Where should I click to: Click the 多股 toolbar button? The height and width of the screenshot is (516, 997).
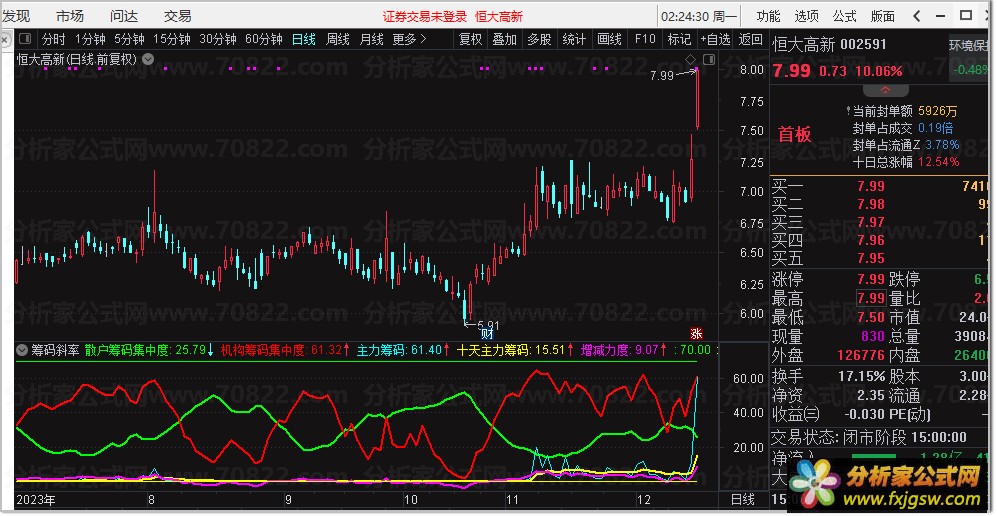(539, 39)
